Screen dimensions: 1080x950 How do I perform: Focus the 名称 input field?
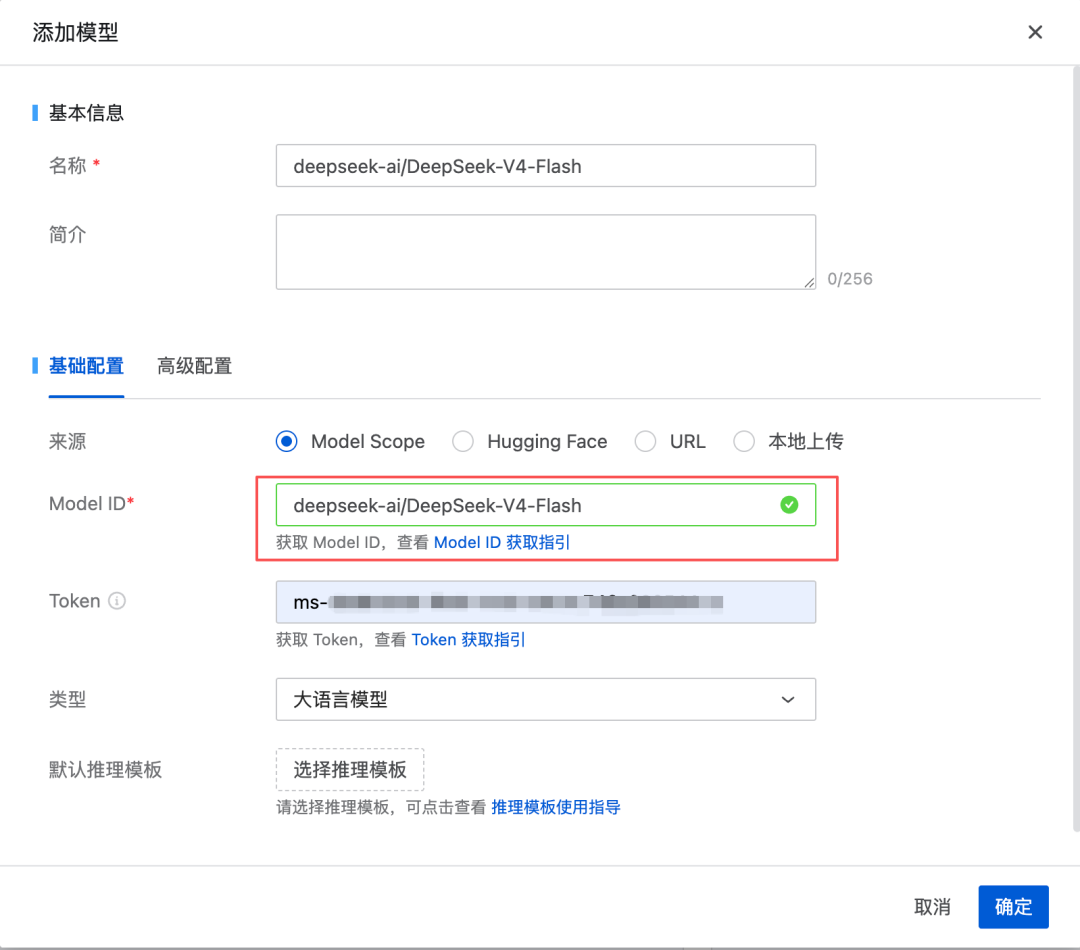(546, 165)
